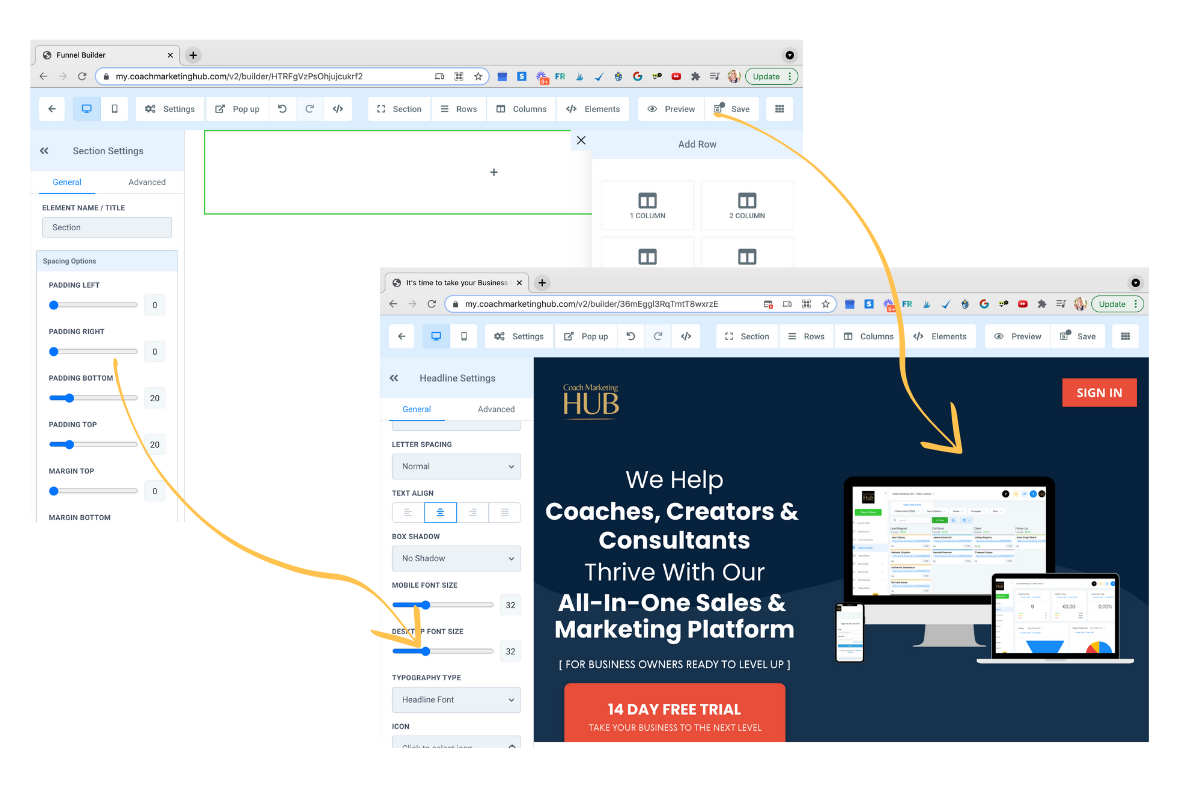This screenshot has height=800, width=1200.
Task: Open Settings in the Headline Settings window toolbar
Action: click(519, 336)
